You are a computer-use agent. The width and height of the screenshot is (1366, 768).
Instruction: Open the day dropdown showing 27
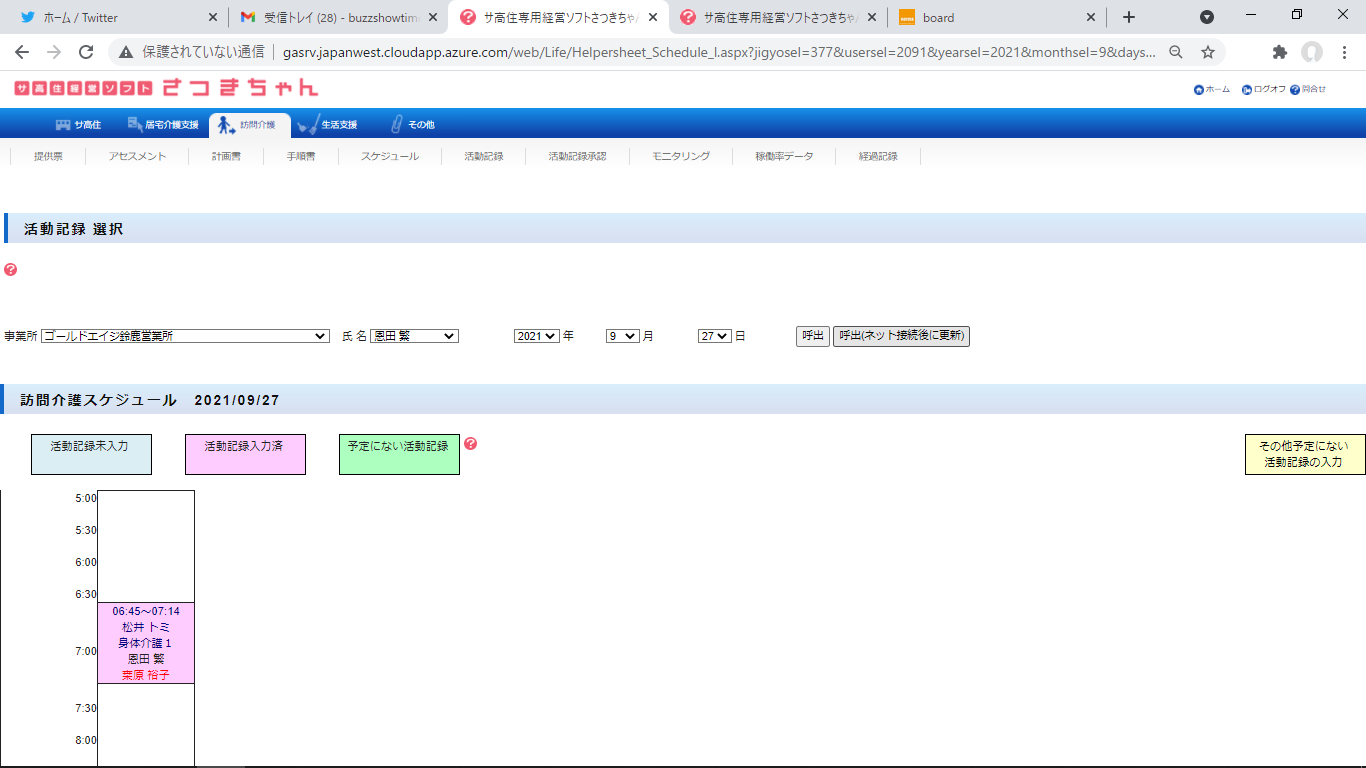(x=715, y=337)
